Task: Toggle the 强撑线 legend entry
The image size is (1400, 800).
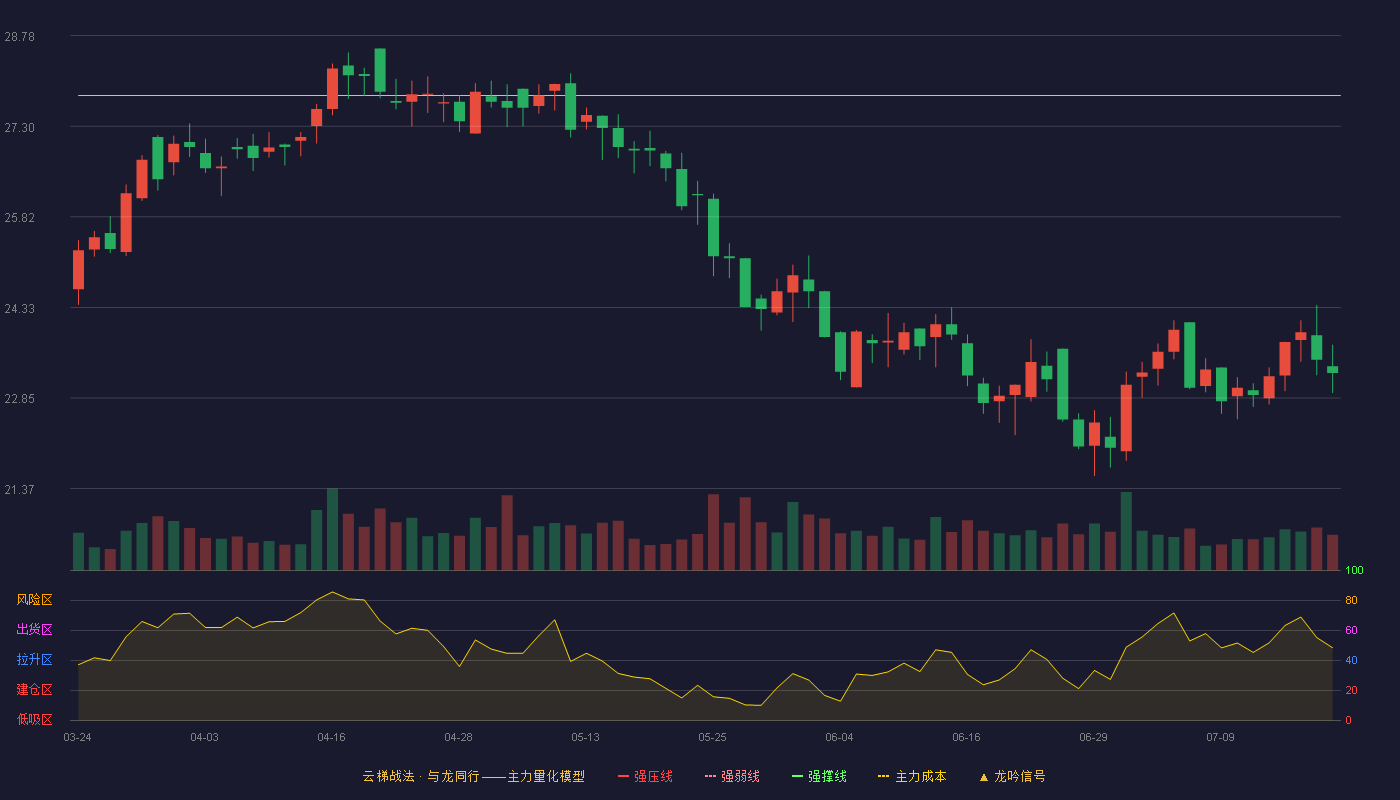Action: (x=819, y=776)
